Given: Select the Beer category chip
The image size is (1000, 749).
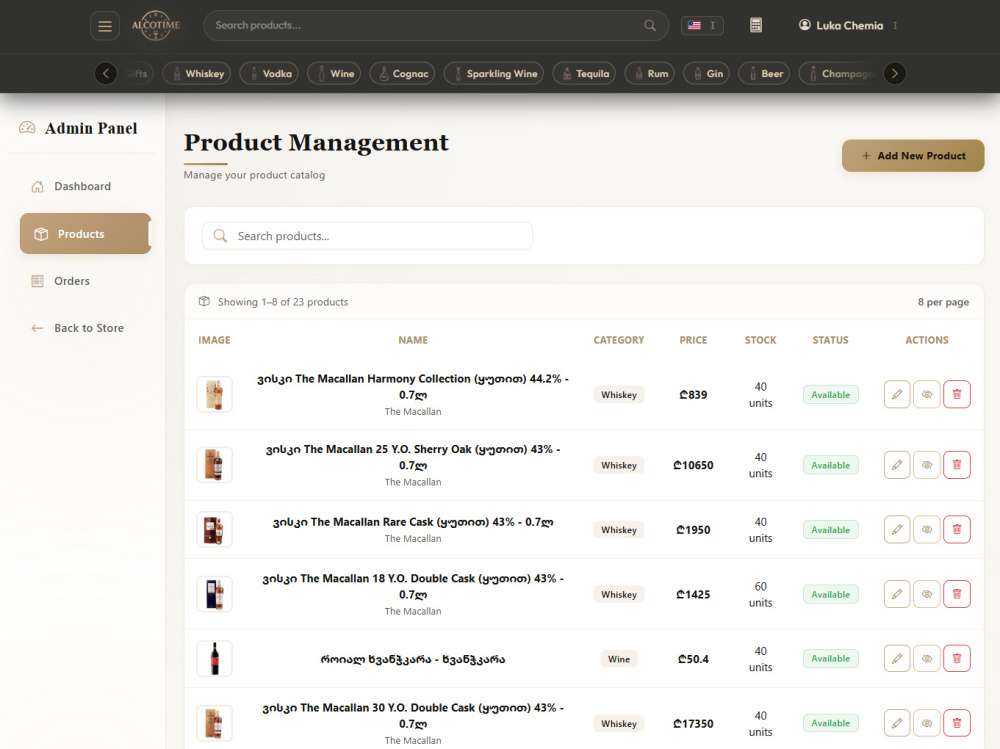Looking at the screenshot, I should coord(764,73).
